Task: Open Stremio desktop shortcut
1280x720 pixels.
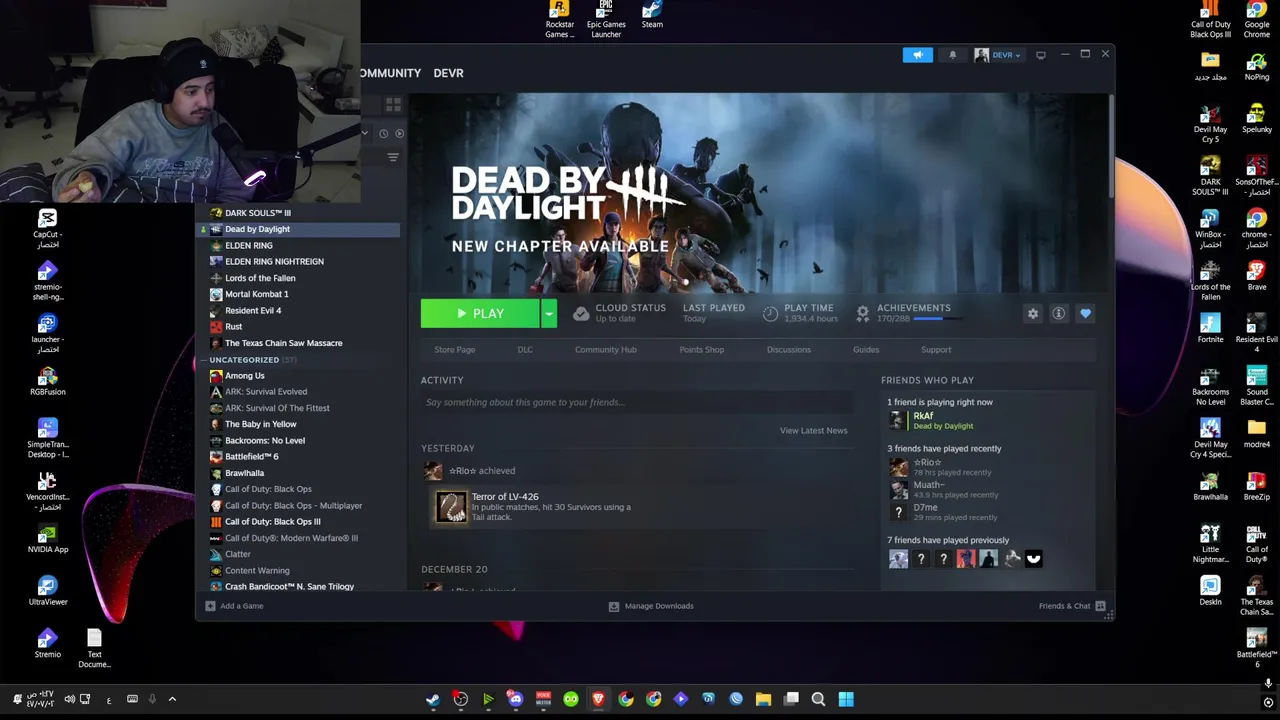Action: (x=47, y=644)
